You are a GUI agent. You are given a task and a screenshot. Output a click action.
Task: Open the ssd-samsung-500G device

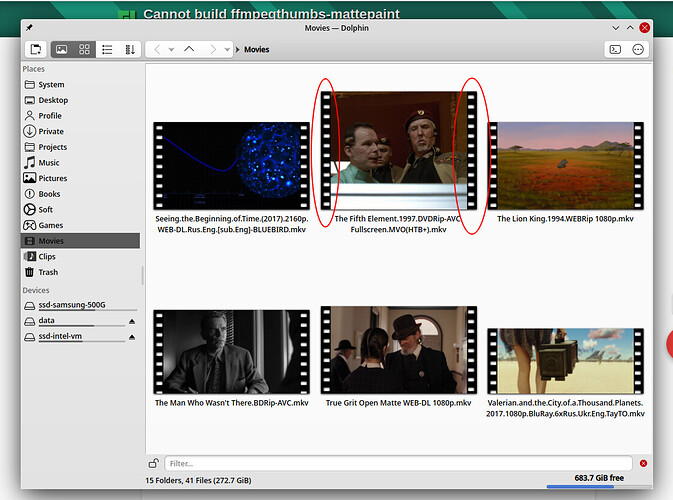click(81, 305)
